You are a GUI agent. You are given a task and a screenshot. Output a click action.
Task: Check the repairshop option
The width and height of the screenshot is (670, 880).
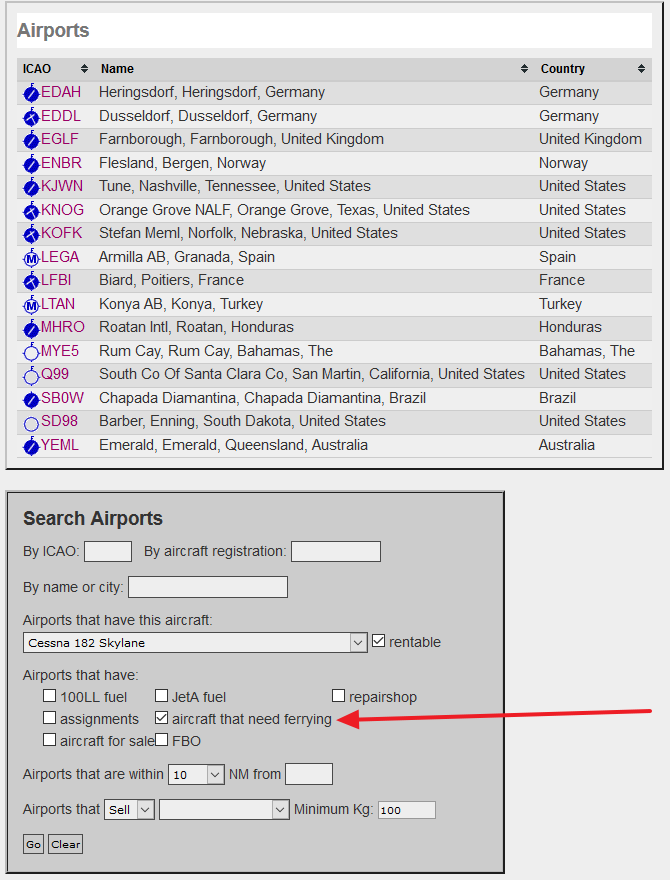tap(338, 696)
